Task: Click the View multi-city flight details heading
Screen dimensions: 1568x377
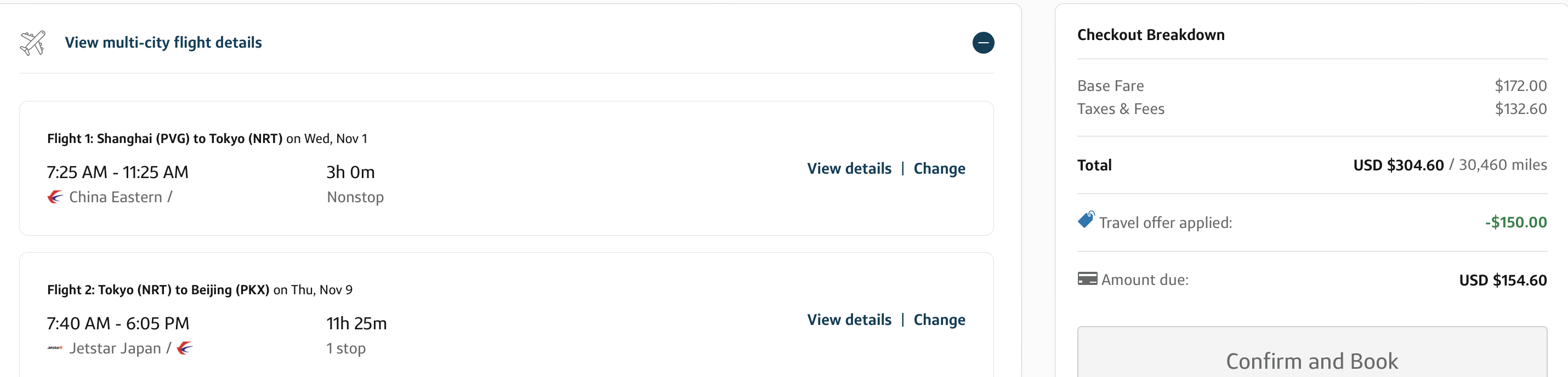Action: pos(163,43)
